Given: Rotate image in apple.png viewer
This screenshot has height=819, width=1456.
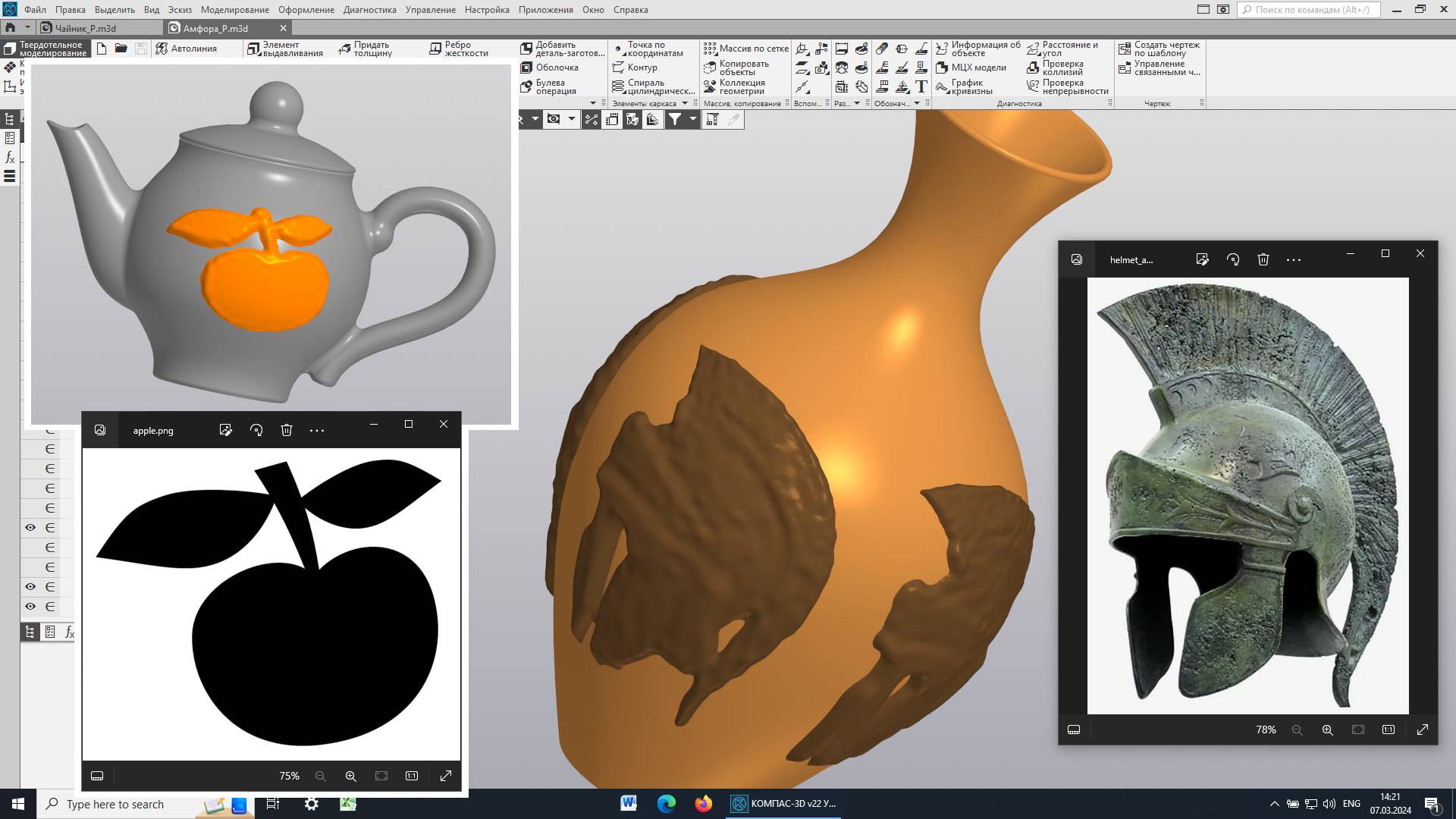Looking at the screenshot, I should 256,430.
